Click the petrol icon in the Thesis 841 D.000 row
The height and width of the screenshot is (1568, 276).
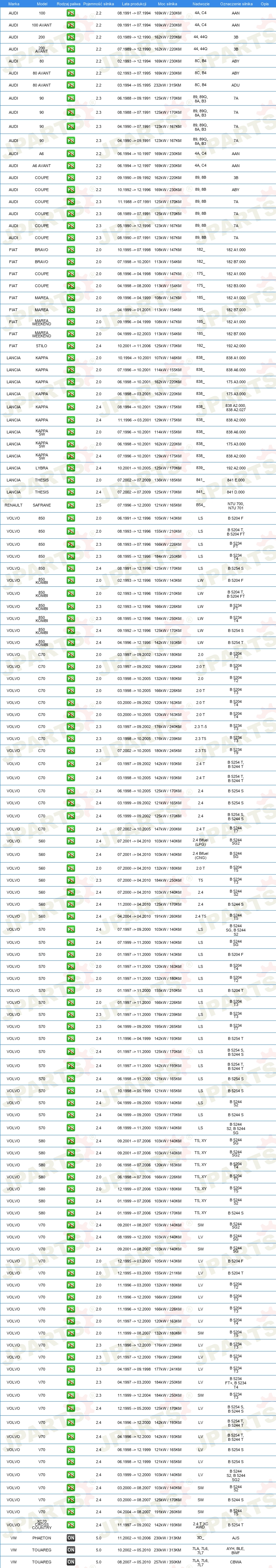tap(71, 492)
